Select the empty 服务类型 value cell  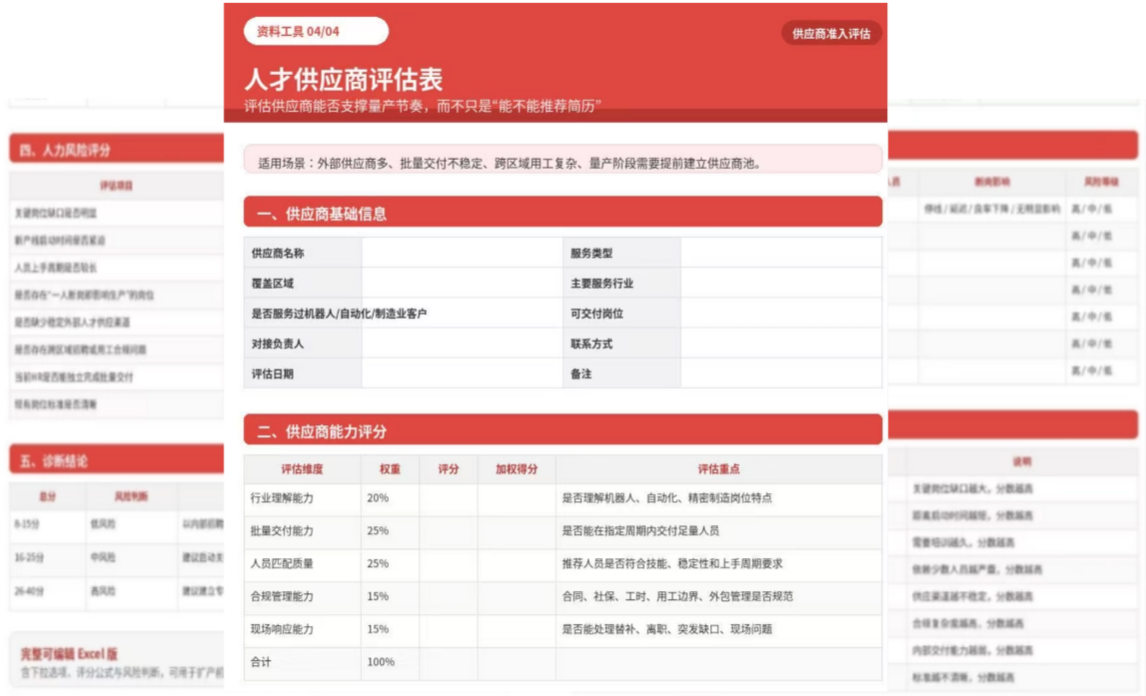(781, 253)
